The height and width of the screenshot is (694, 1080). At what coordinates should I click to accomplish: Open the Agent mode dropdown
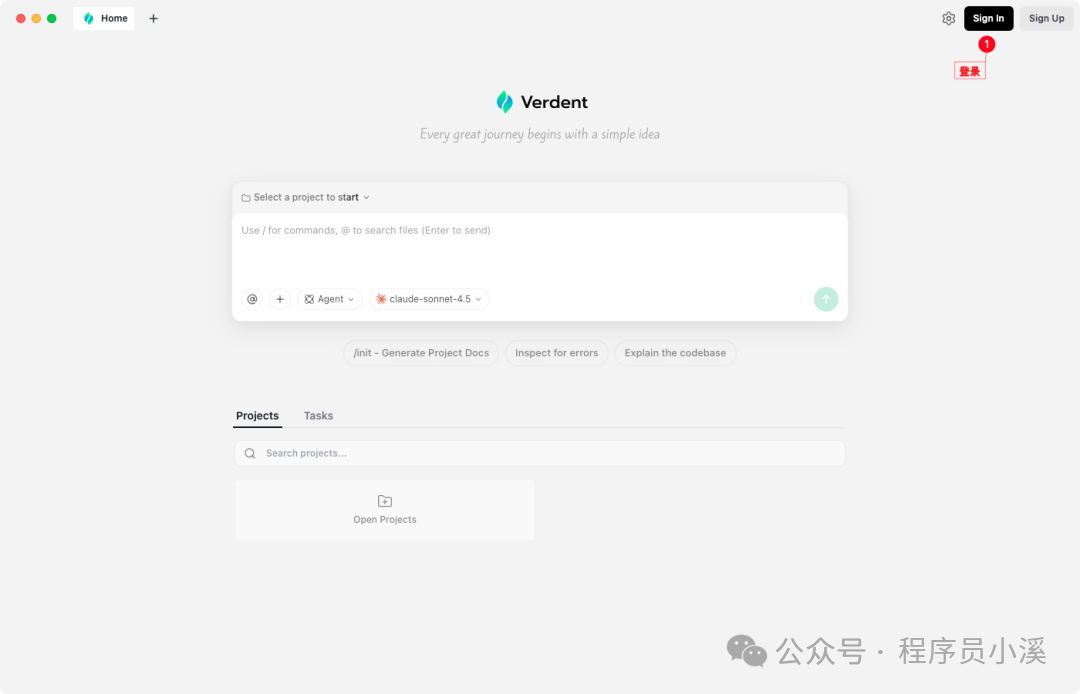point(329,299)
